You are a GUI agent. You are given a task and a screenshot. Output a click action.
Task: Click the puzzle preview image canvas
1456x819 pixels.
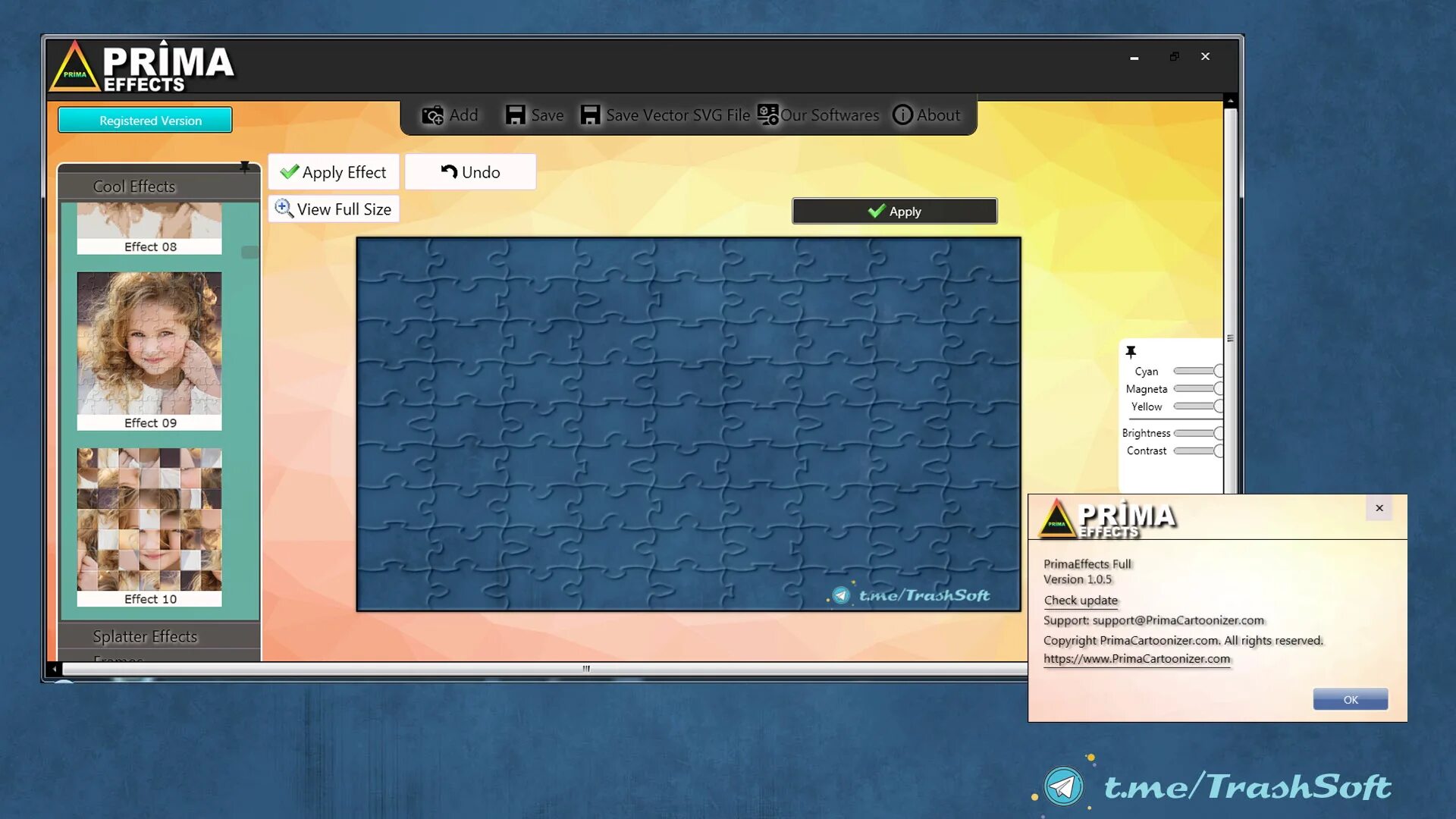pos(689,424)
